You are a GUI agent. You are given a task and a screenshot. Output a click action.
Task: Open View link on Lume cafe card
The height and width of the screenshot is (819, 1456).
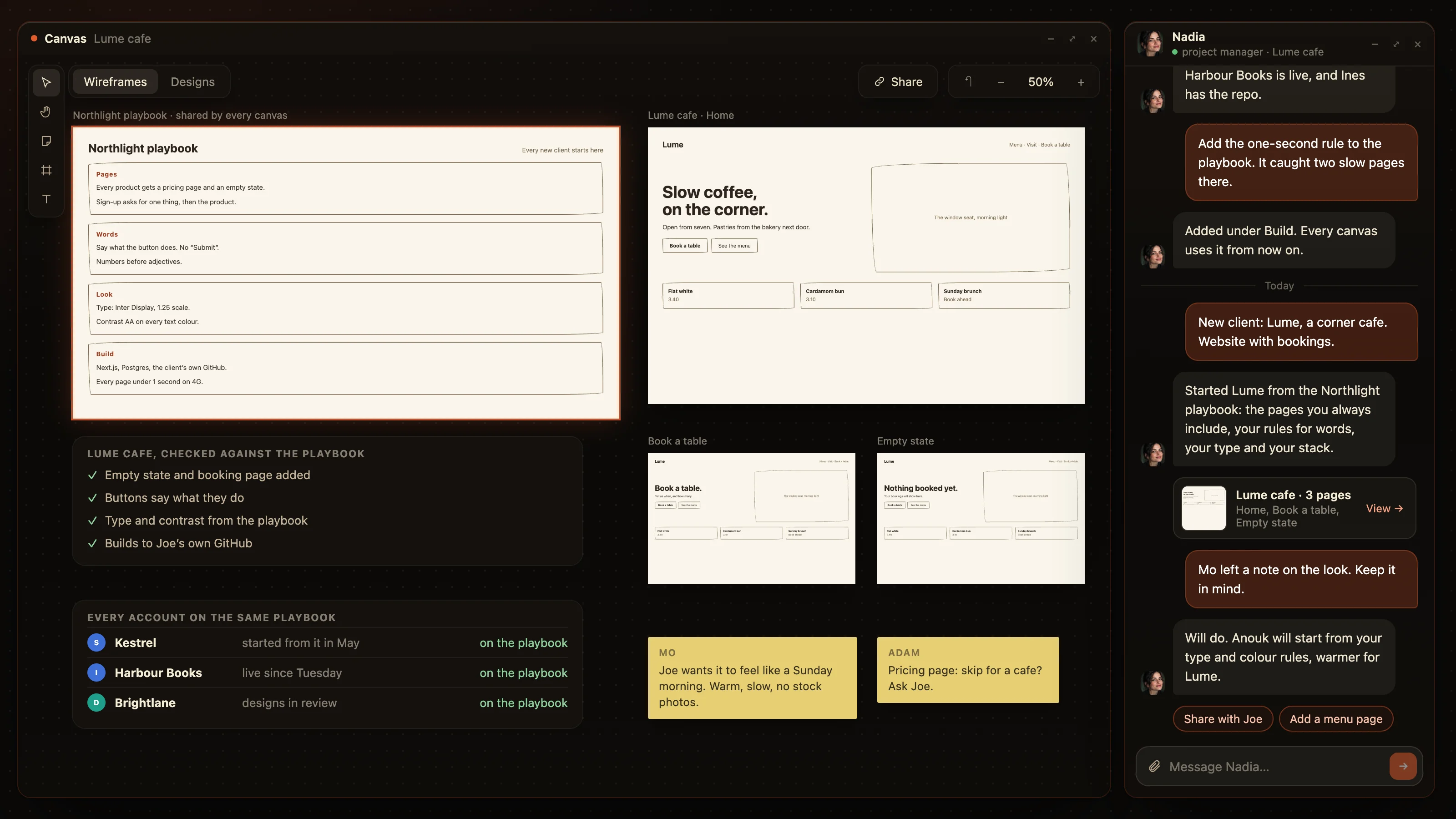(1384, 508)
